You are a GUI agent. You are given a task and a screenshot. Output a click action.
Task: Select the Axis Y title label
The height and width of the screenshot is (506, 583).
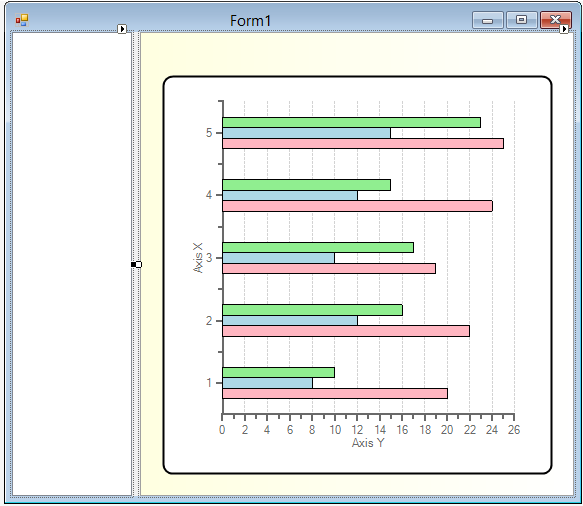point(368,443)
